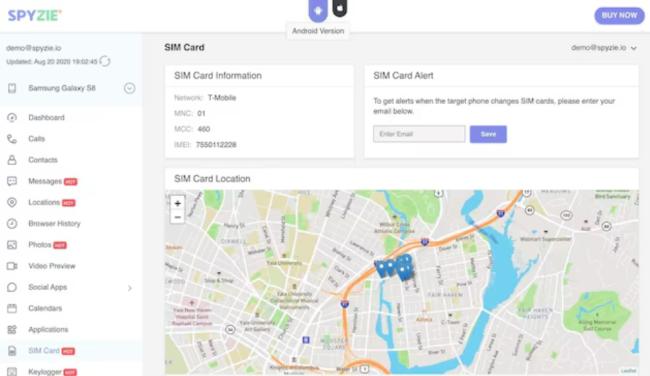The width and height of the screenshot is (650, 376).
Task: Click the BUY NOW button
Action: click(x=619, y=15)
